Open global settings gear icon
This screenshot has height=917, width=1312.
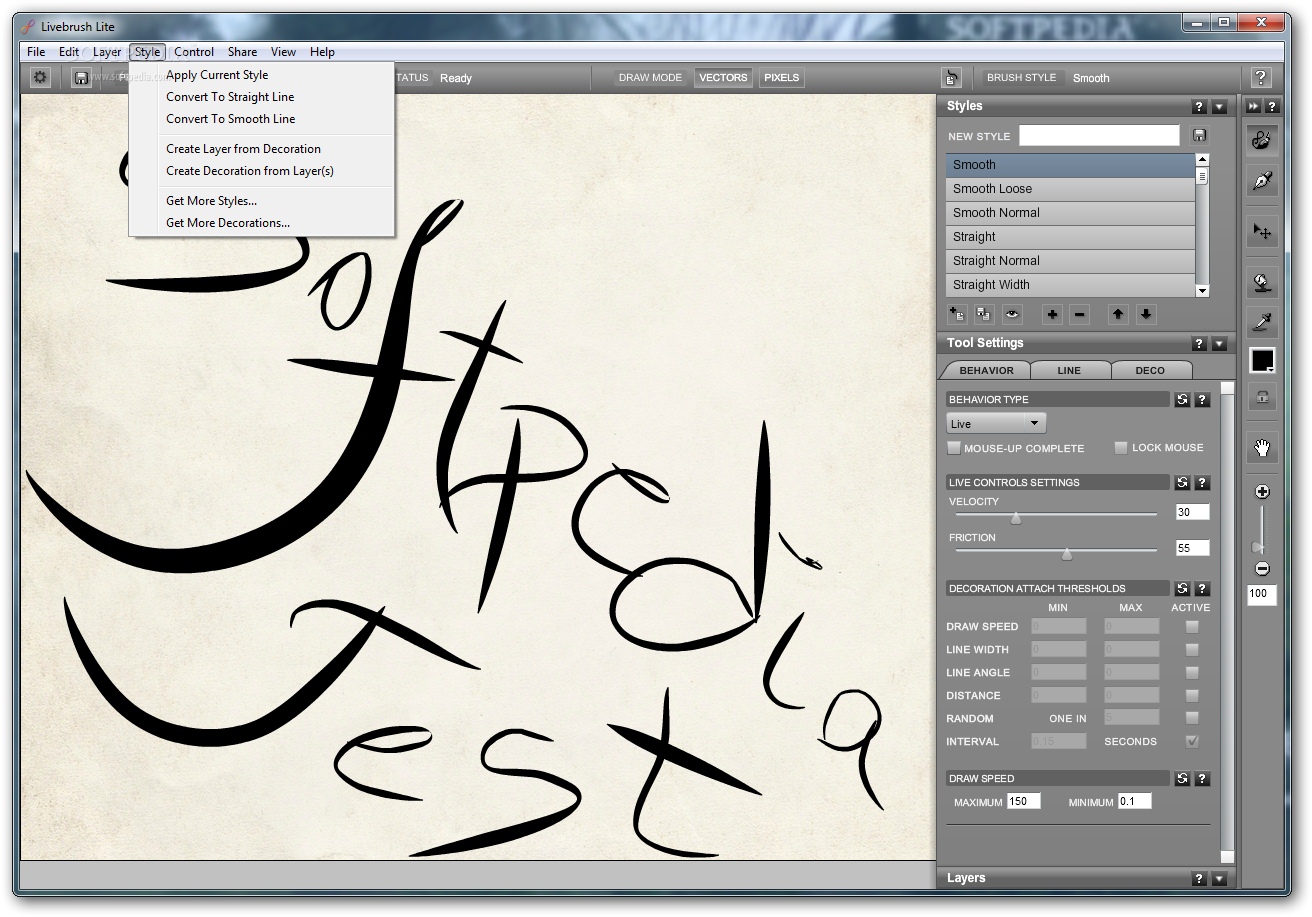tap(40, 77)
